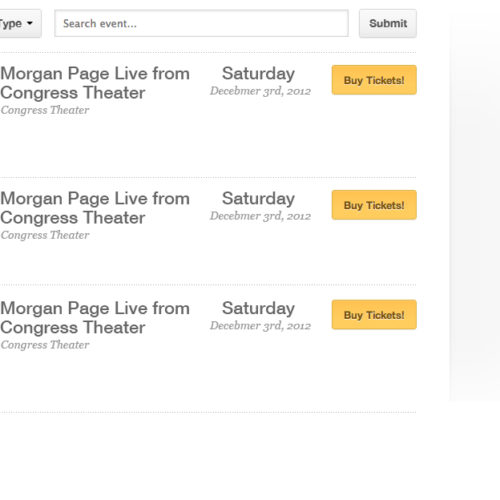
Task: Select Congress Theater venue under the second event
Action: coord(45,235)
